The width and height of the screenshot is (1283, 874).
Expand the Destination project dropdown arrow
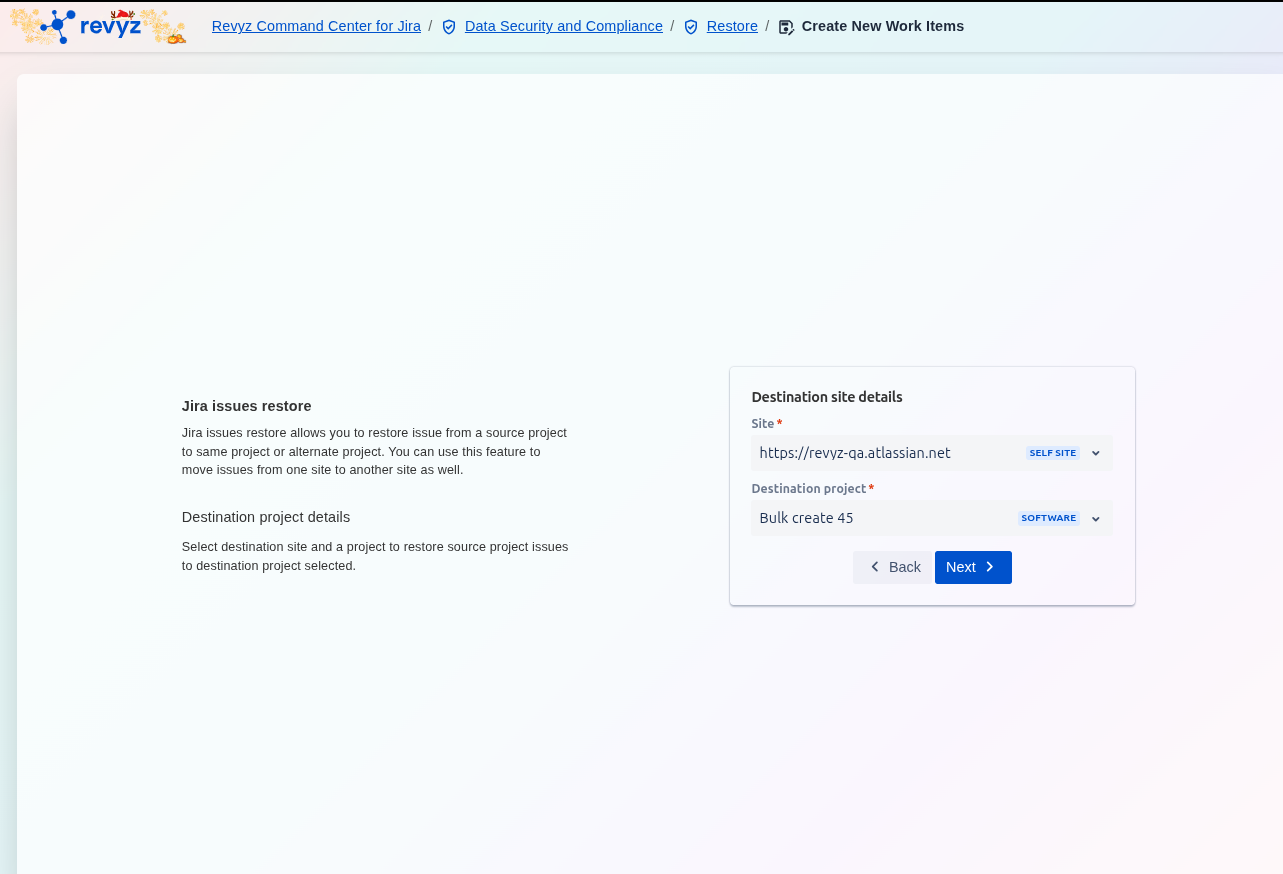(1096, 518)
